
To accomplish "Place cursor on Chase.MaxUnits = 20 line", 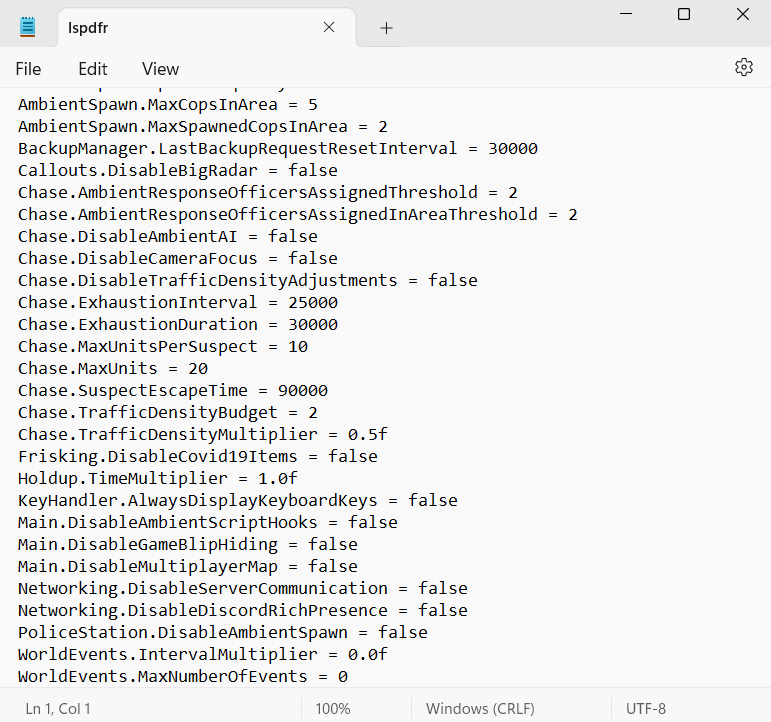I will tap(113, 368).
